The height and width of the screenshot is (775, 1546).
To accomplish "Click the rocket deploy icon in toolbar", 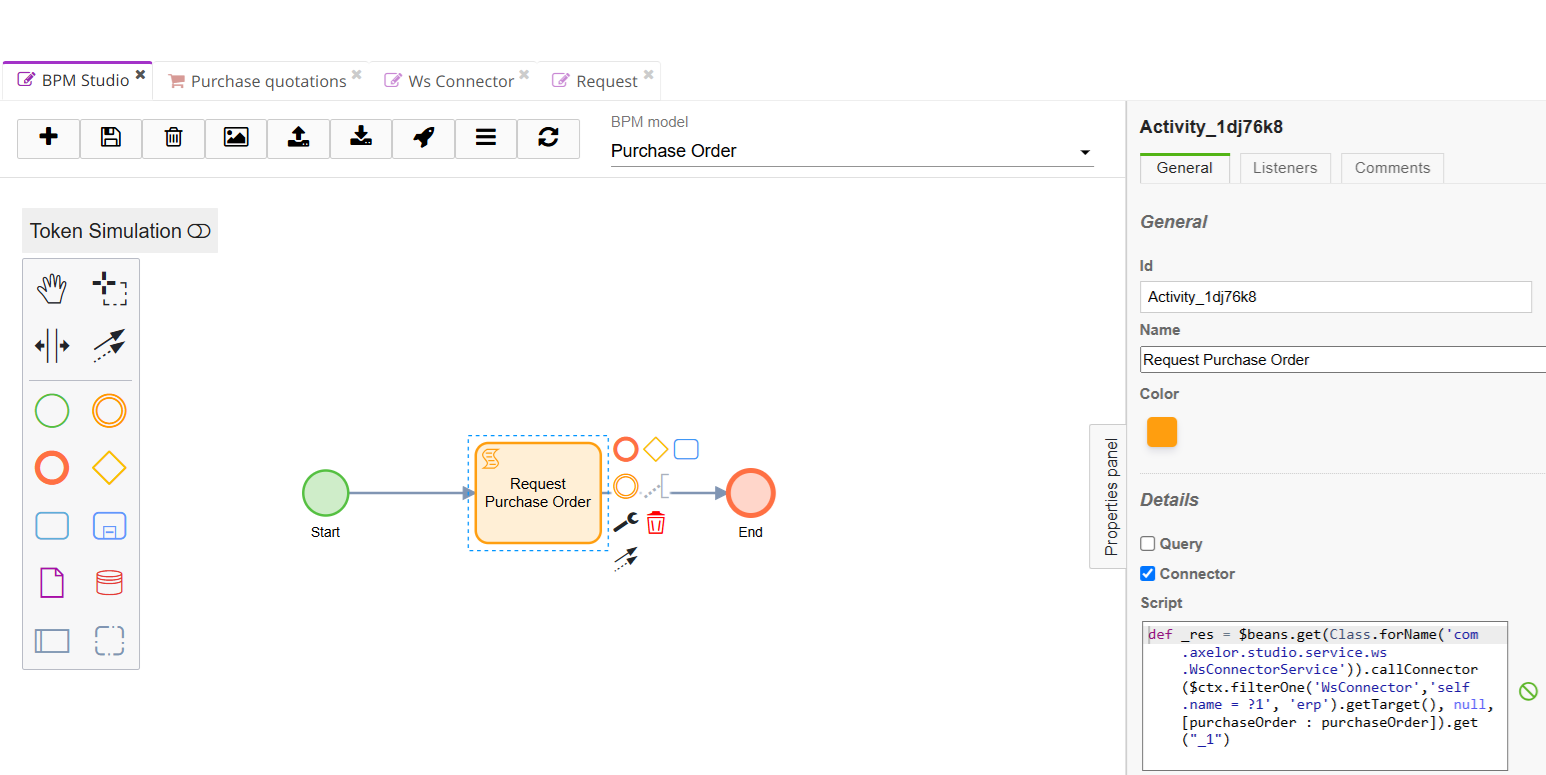I will click(x=423, y=138).
